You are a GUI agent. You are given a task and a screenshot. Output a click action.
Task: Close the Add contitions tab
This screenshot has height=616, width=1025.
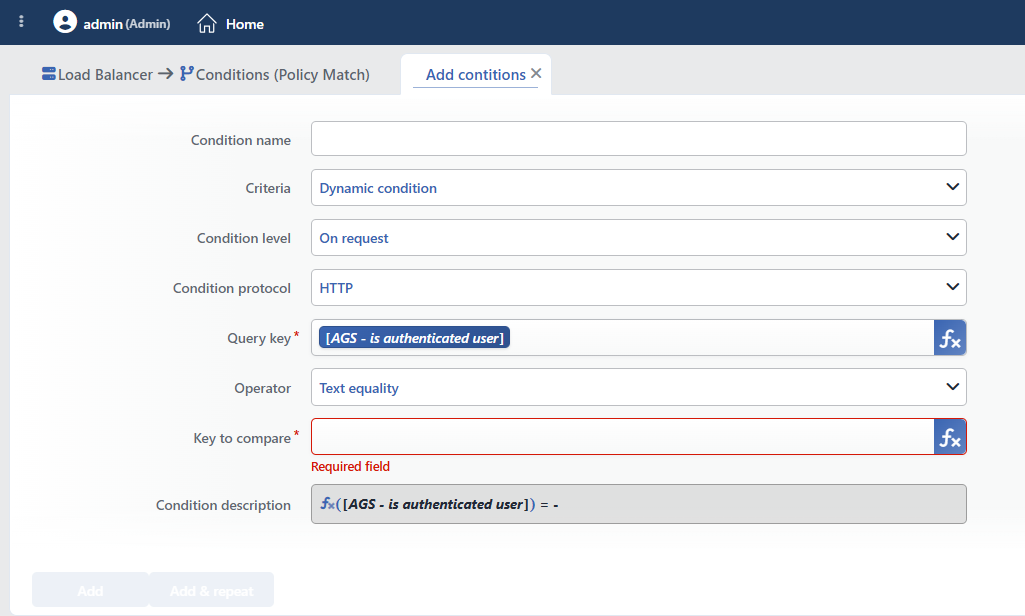[x=536, y=73]
